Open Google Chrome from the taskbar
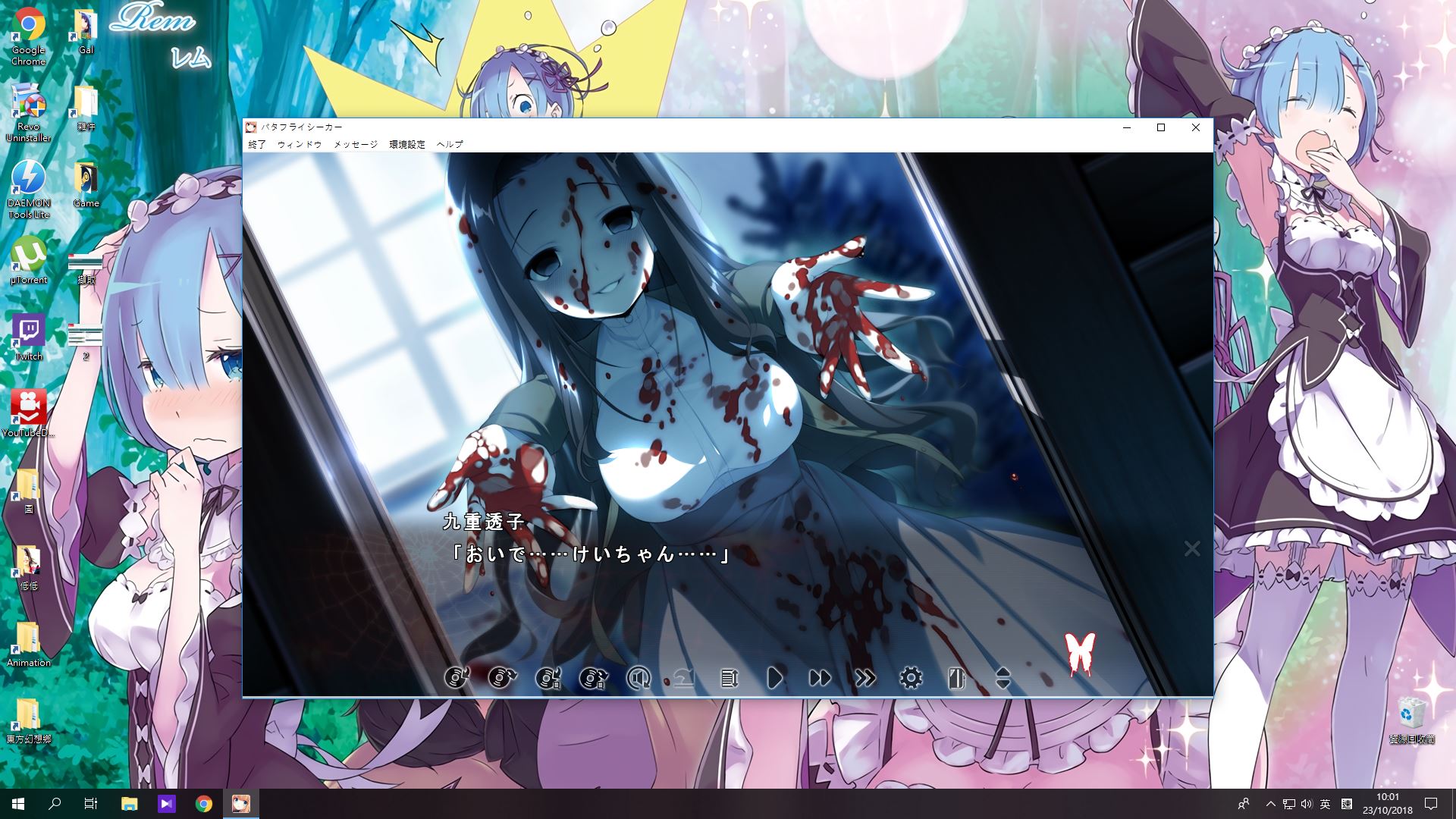Screen dimensions: 1456x819 pos(203,804)
